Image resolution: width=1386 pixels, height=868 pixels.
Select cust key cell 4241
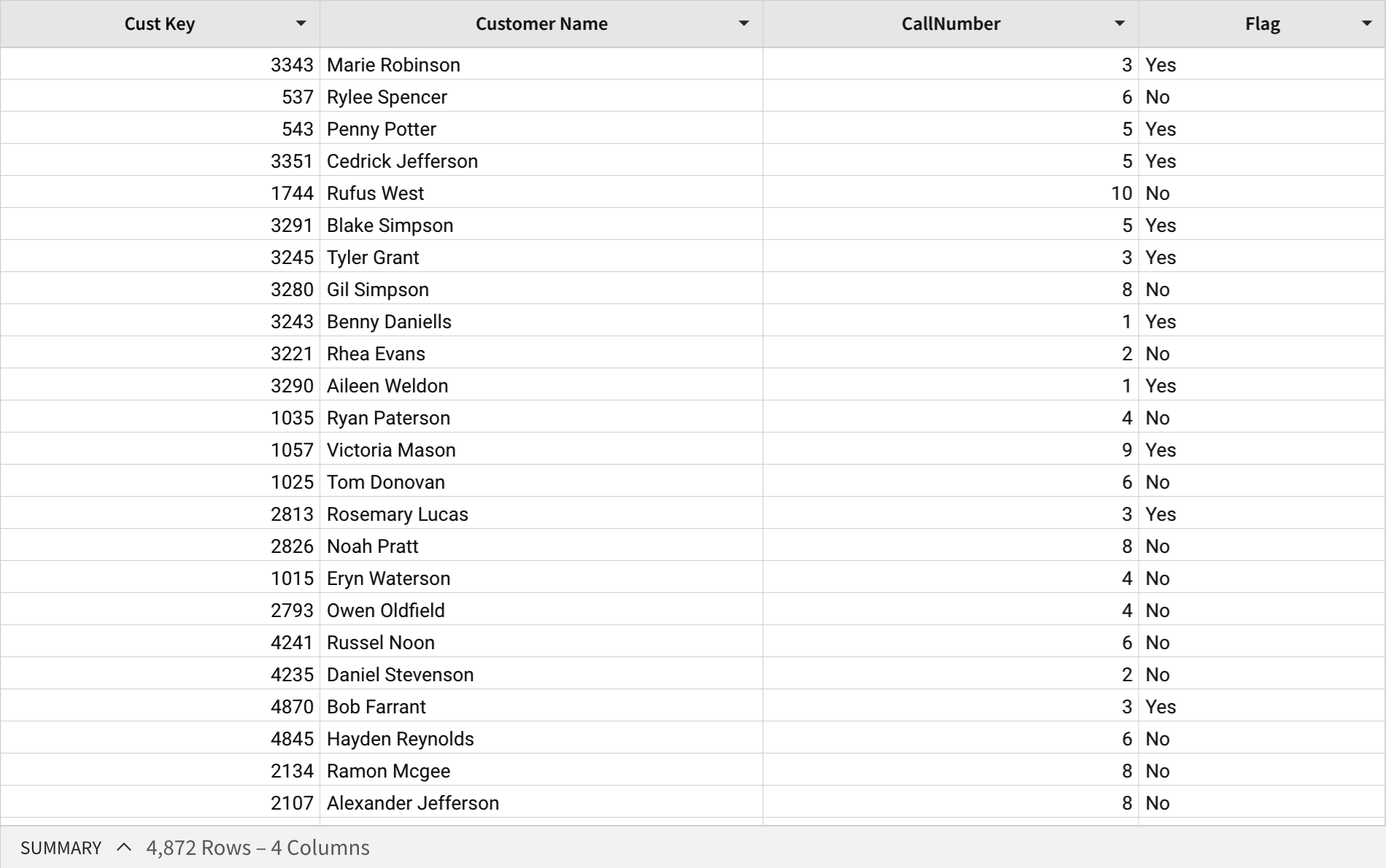point(160,642)
